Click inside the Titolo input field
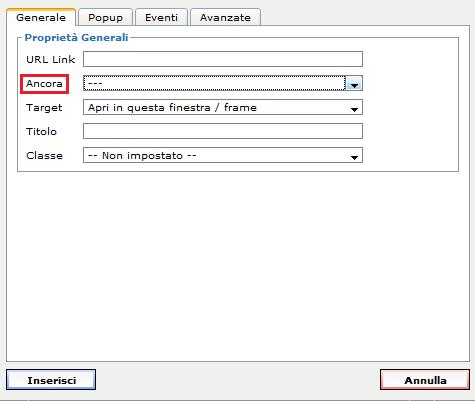The image size is (475, 401). pos(223,131)
